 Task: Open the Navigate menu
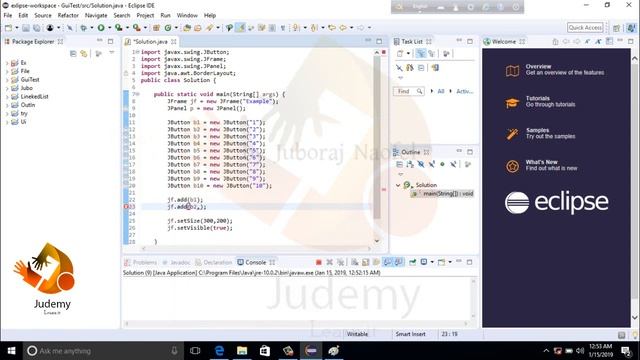96,16
